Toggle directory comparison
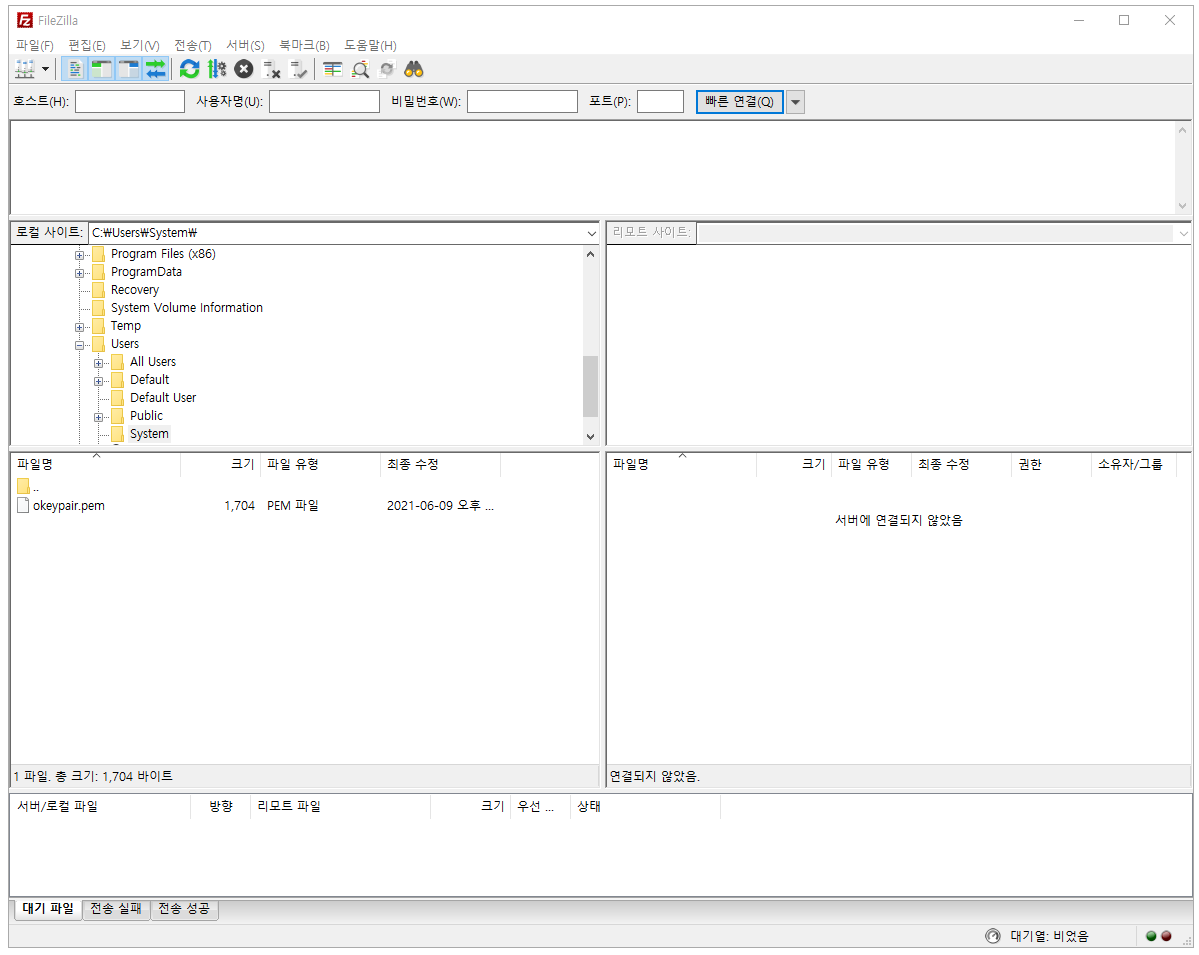 (x=359, y=70)
